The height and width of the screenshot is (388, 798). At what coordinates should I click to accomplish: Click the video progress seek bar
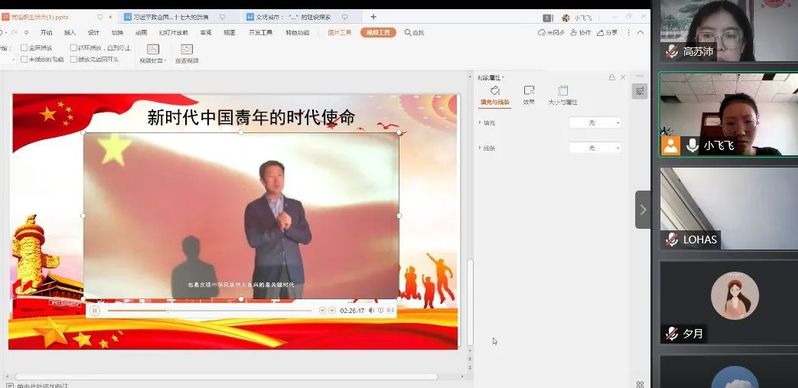210,311
